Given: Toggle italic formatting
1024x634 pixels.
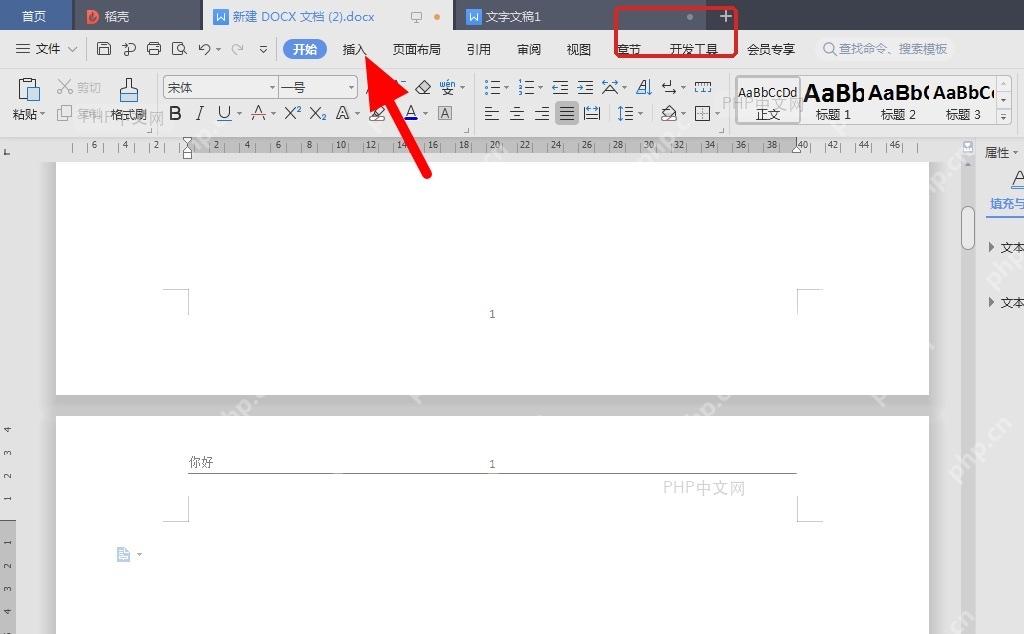Looking at the screenshot, I should click(x=200, y=114).
